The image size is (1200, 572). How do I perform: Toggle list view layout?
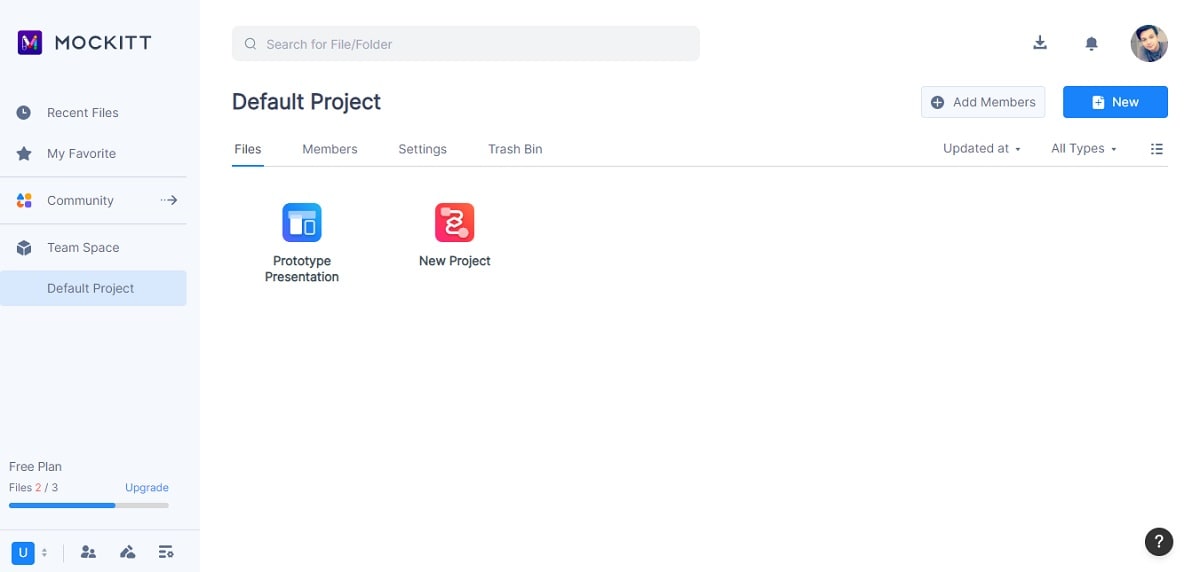[1157, 149]
